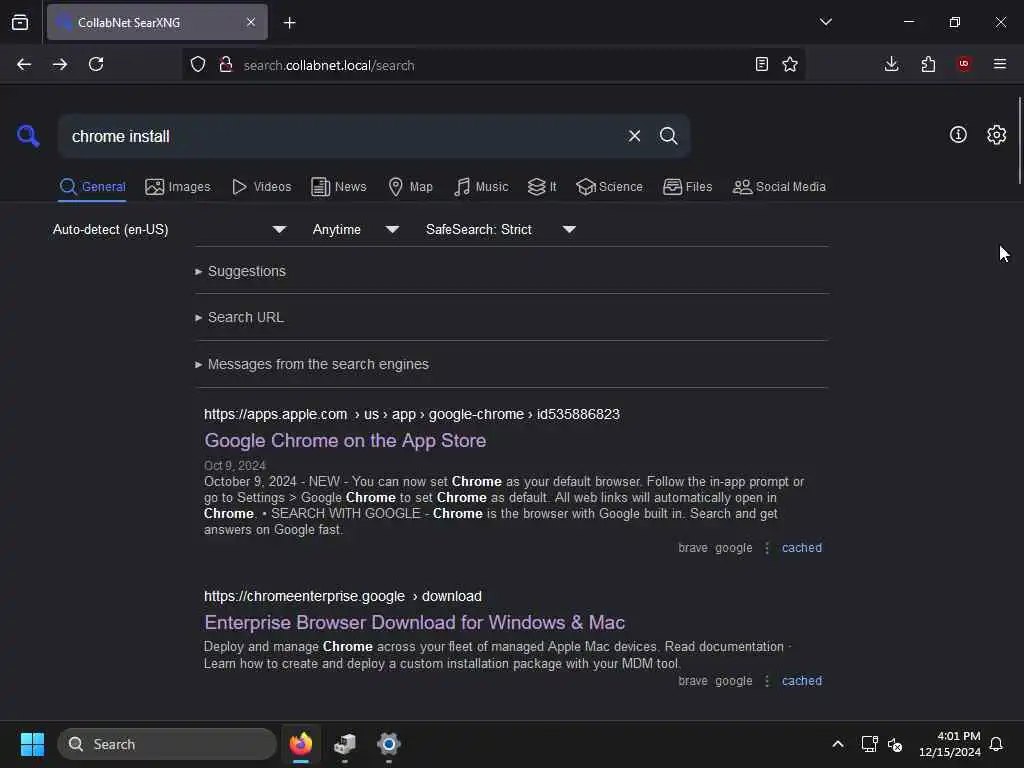The width and height of the screenshot is (1024, 768).
Task: Toggle reader view icon
Action: pyautogui.click(x=761, y=64)
